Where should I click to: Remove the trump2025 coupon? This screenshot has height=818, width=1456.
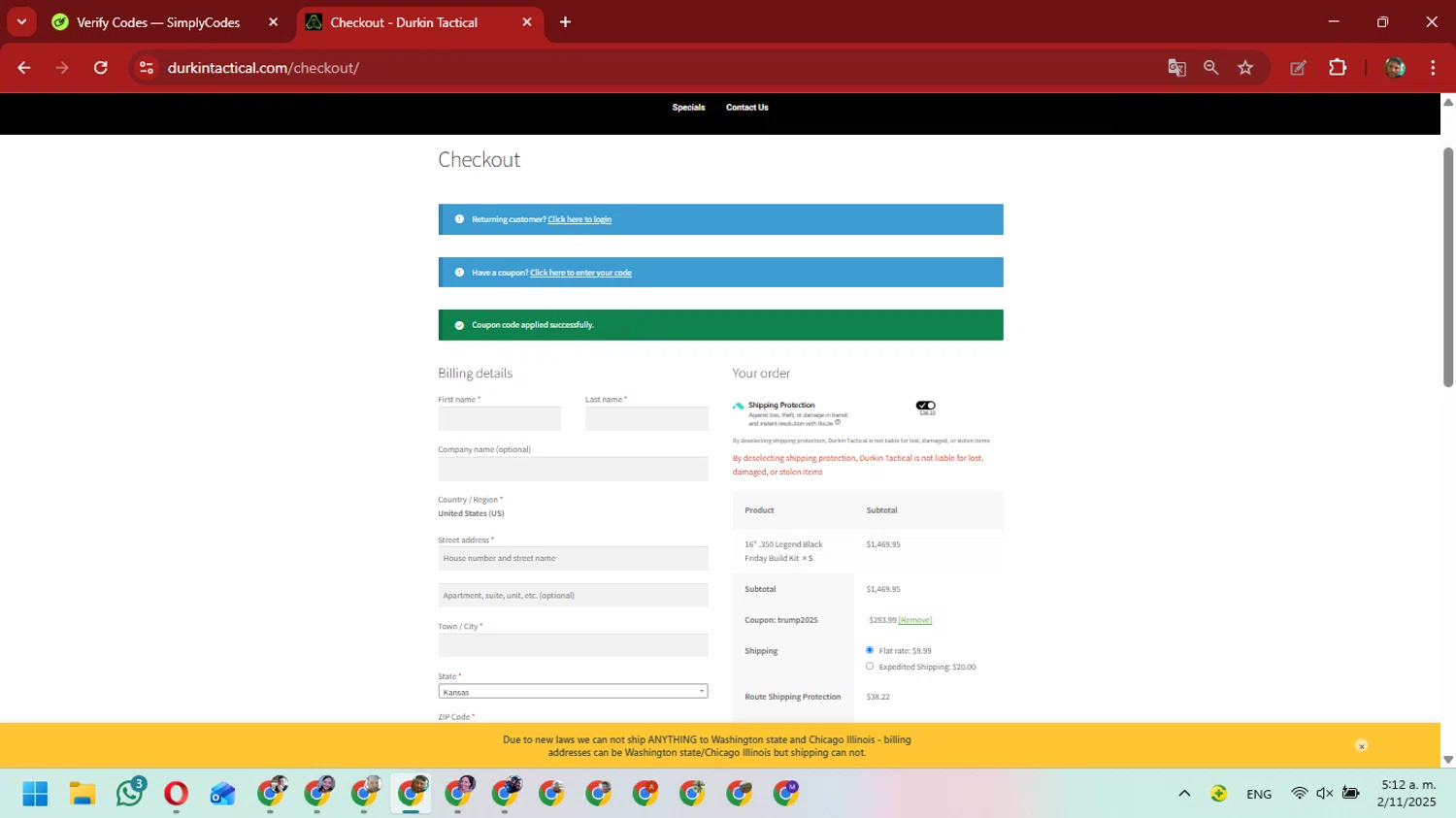tap(915, 620)
